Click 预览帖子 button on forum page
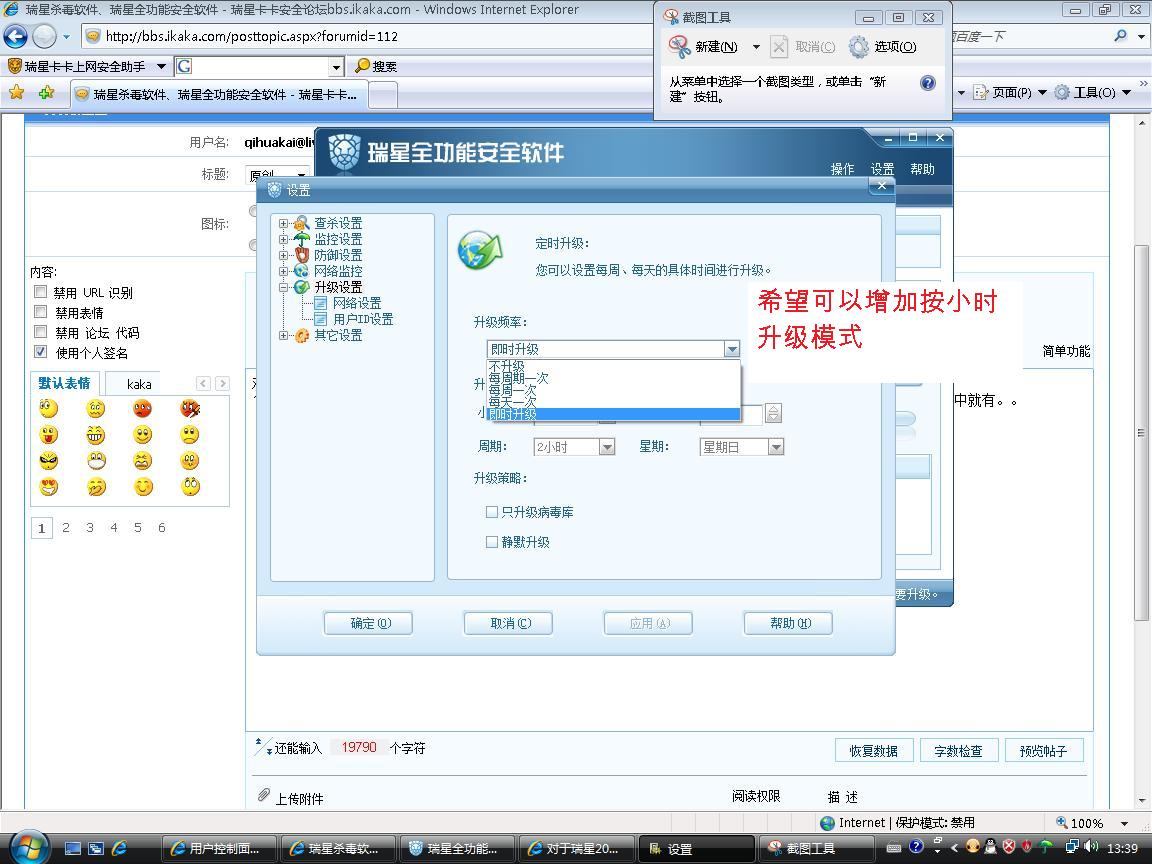The height and width of the screenshot is (864, 1152). (1043, 751)
